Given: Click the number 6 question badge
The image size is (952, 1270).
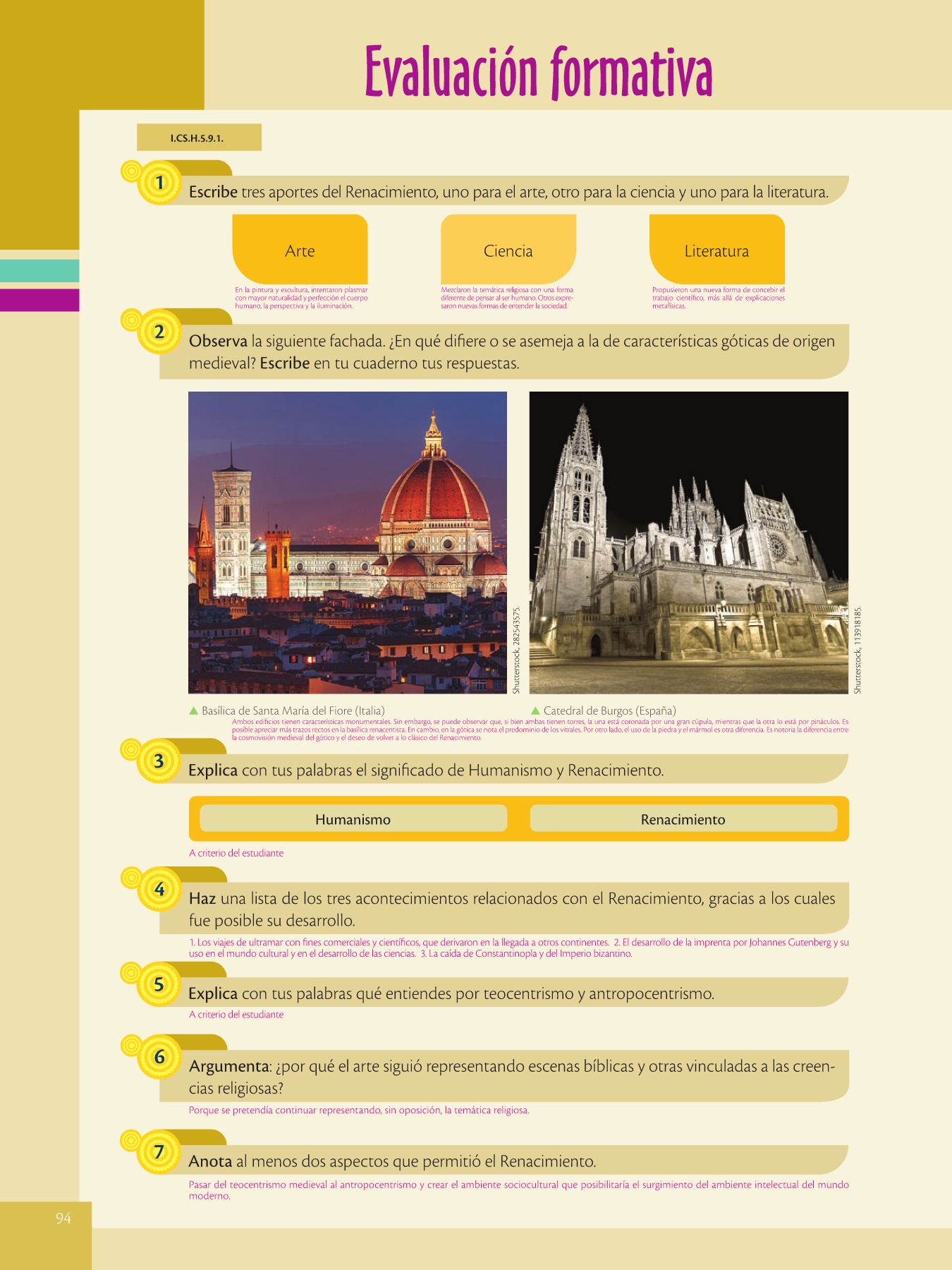Looking at the screenshot, I should (159, 1057).
